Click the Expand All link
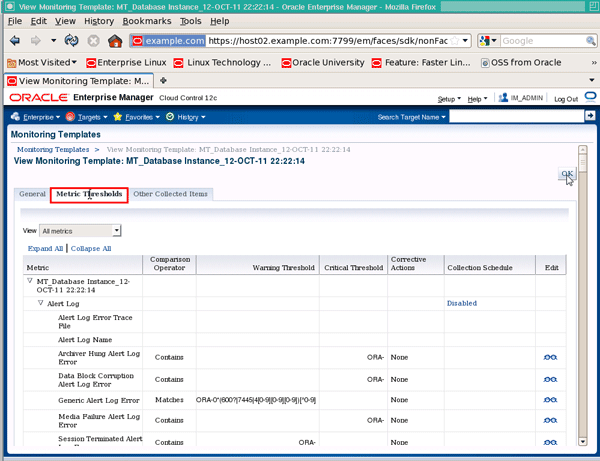The width and height of the screenshot is (600, 461). point(45,249)
